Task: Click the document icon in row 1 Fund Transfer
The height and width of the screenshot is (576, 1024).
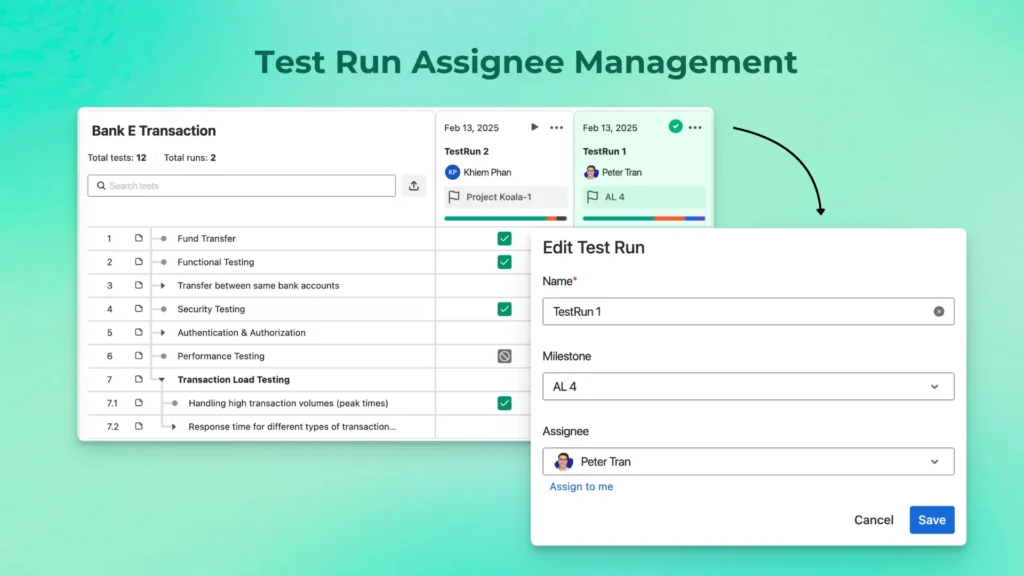Action: pyautogui.click(x=138, y=238)
